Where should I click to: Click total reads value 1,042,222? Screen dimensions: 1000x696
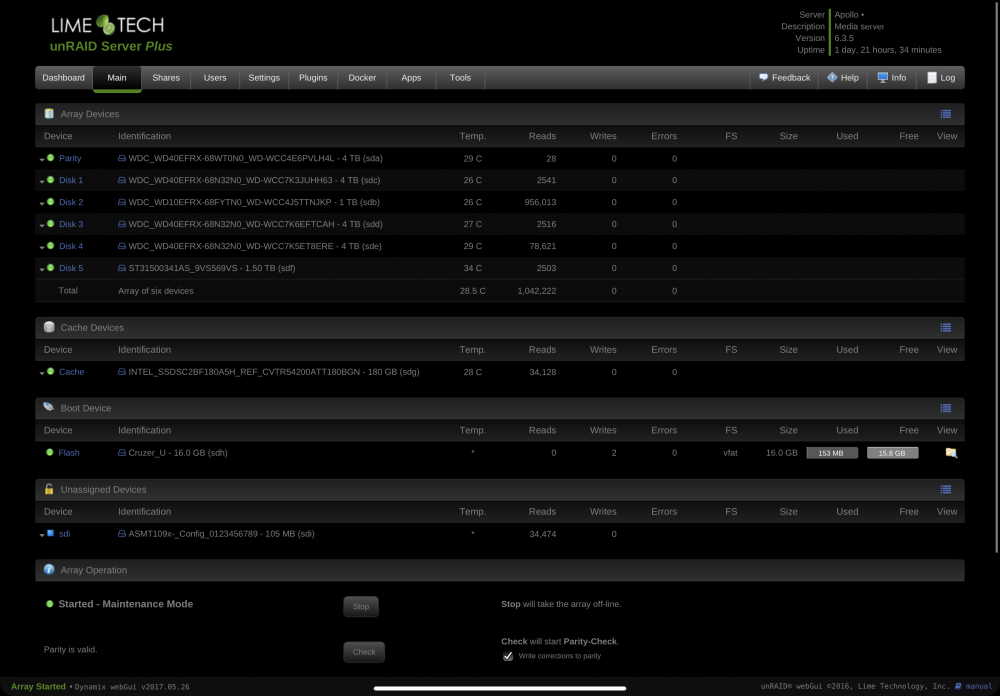click(537, 291)
